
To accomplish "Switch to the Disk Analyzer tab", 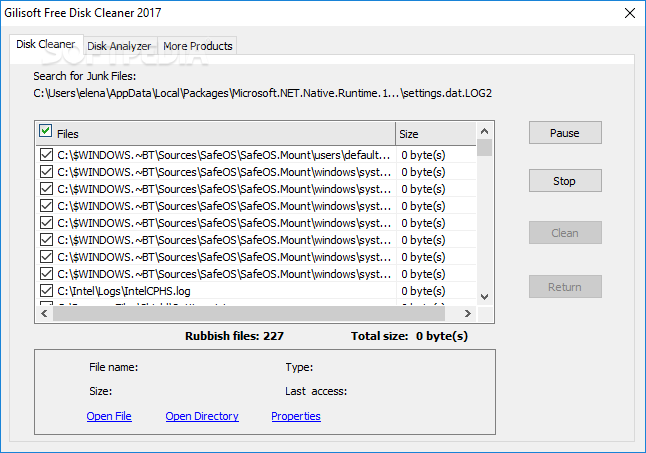I will point(119,46).
